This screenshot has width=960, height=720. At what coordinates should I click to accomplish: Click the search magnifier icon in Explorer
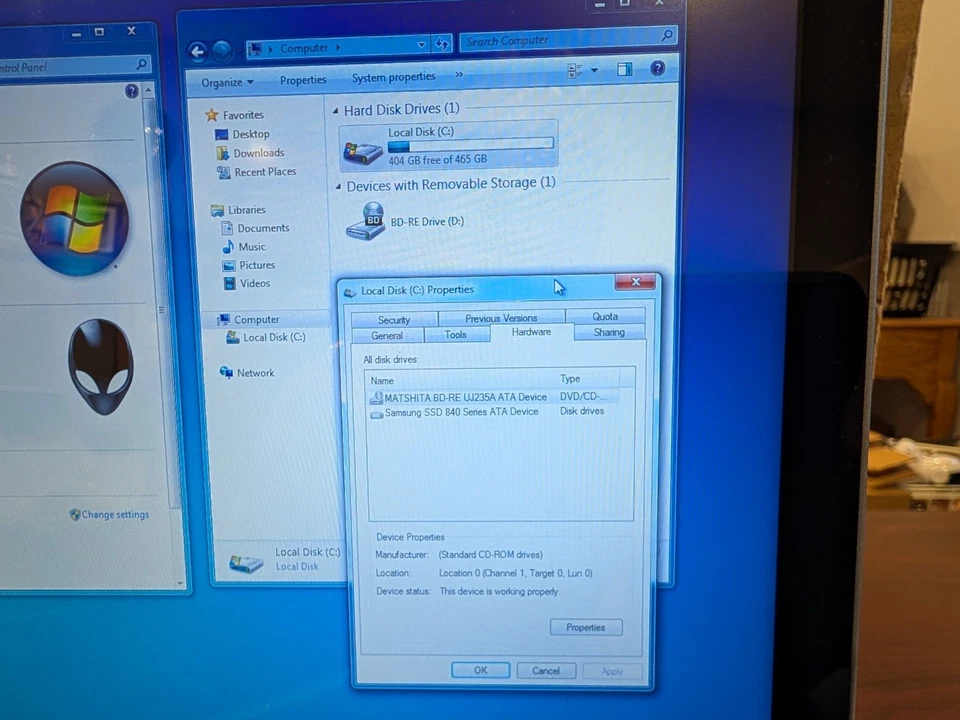(667, 35)
